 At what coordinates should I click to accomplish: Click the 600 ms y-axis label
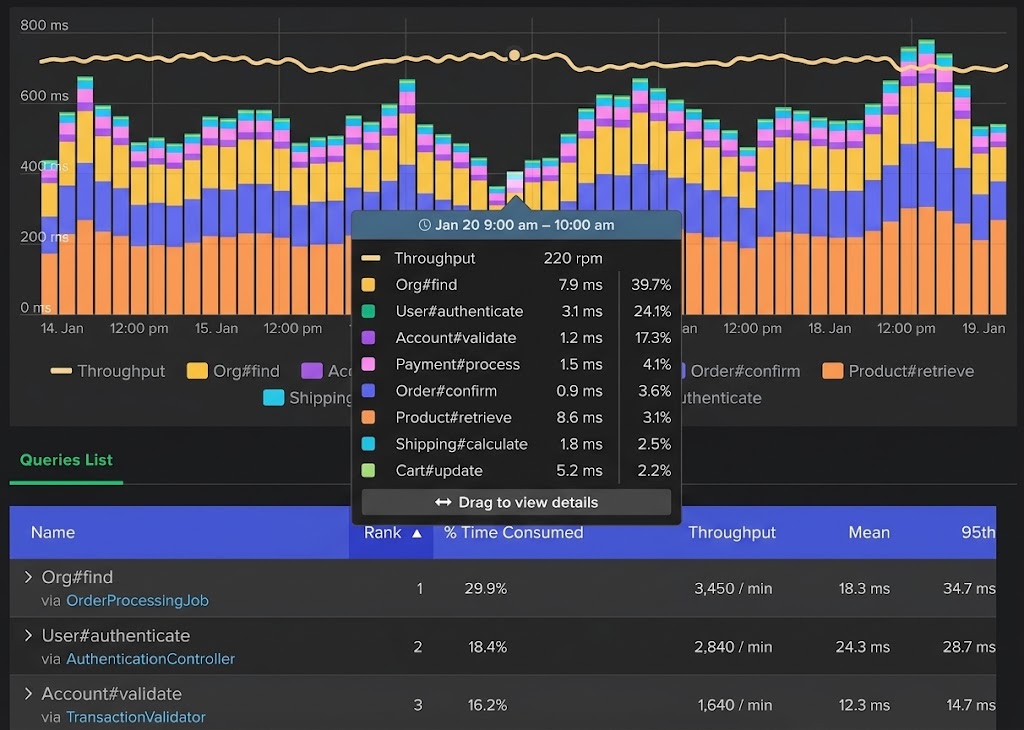[x=44, y=95]
